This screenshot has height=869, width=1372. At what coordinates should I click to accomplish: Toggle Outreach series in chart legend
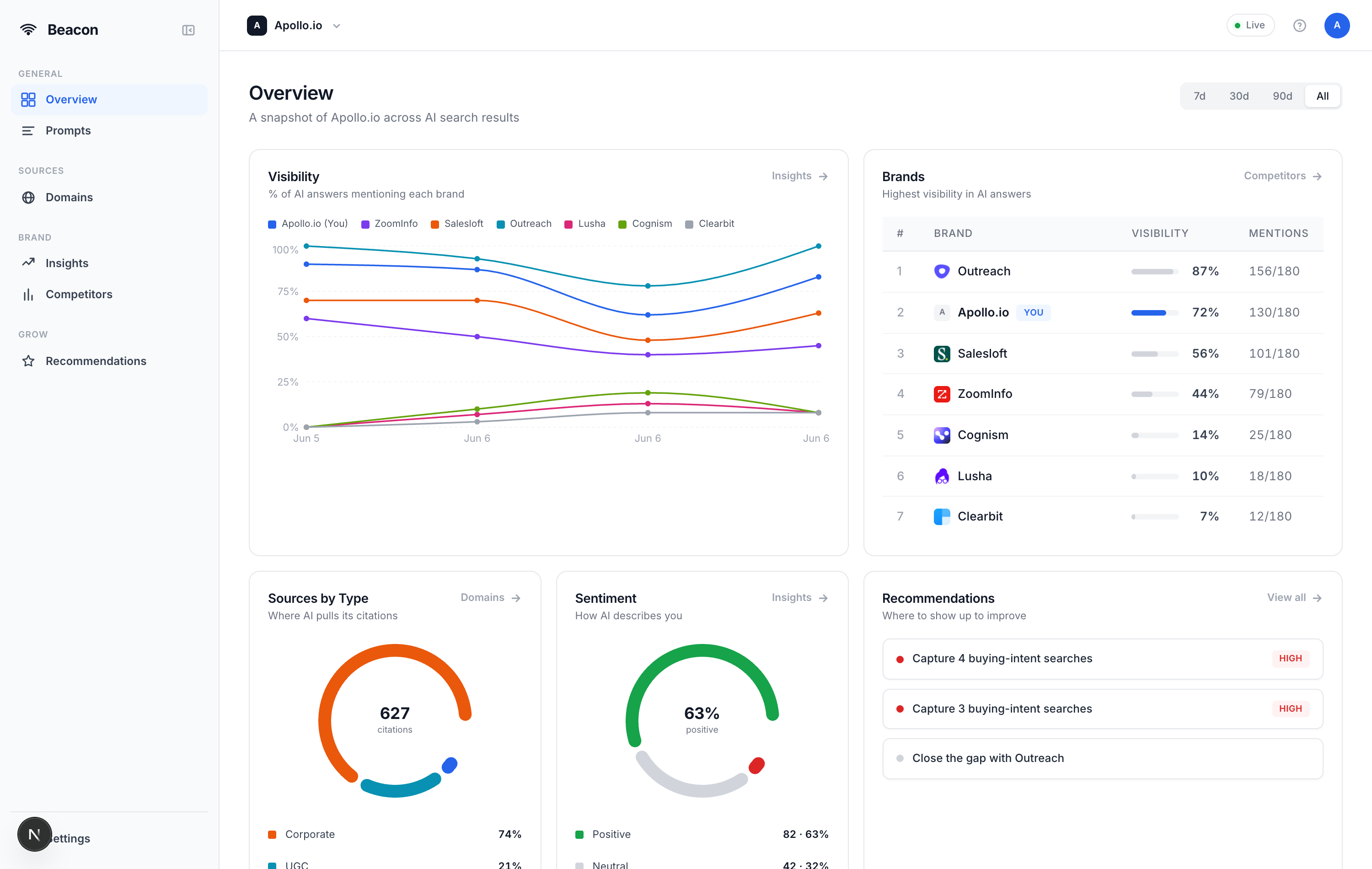coord(524,224)
